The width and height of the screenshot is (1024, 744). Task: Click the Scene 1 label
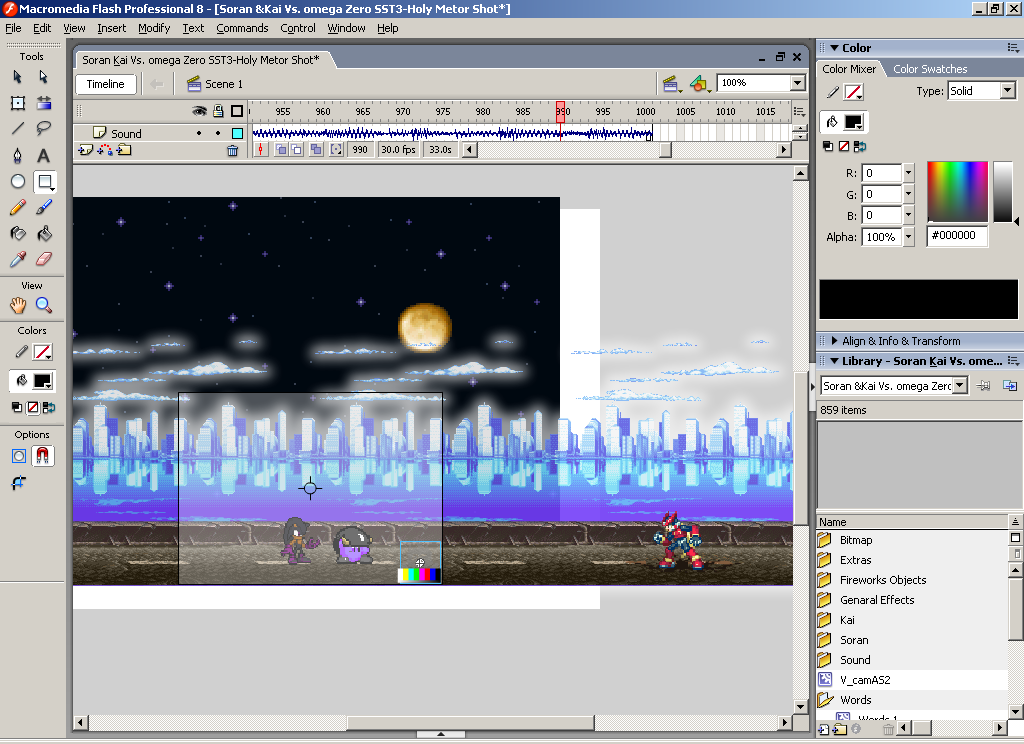[x=223, y=84]
